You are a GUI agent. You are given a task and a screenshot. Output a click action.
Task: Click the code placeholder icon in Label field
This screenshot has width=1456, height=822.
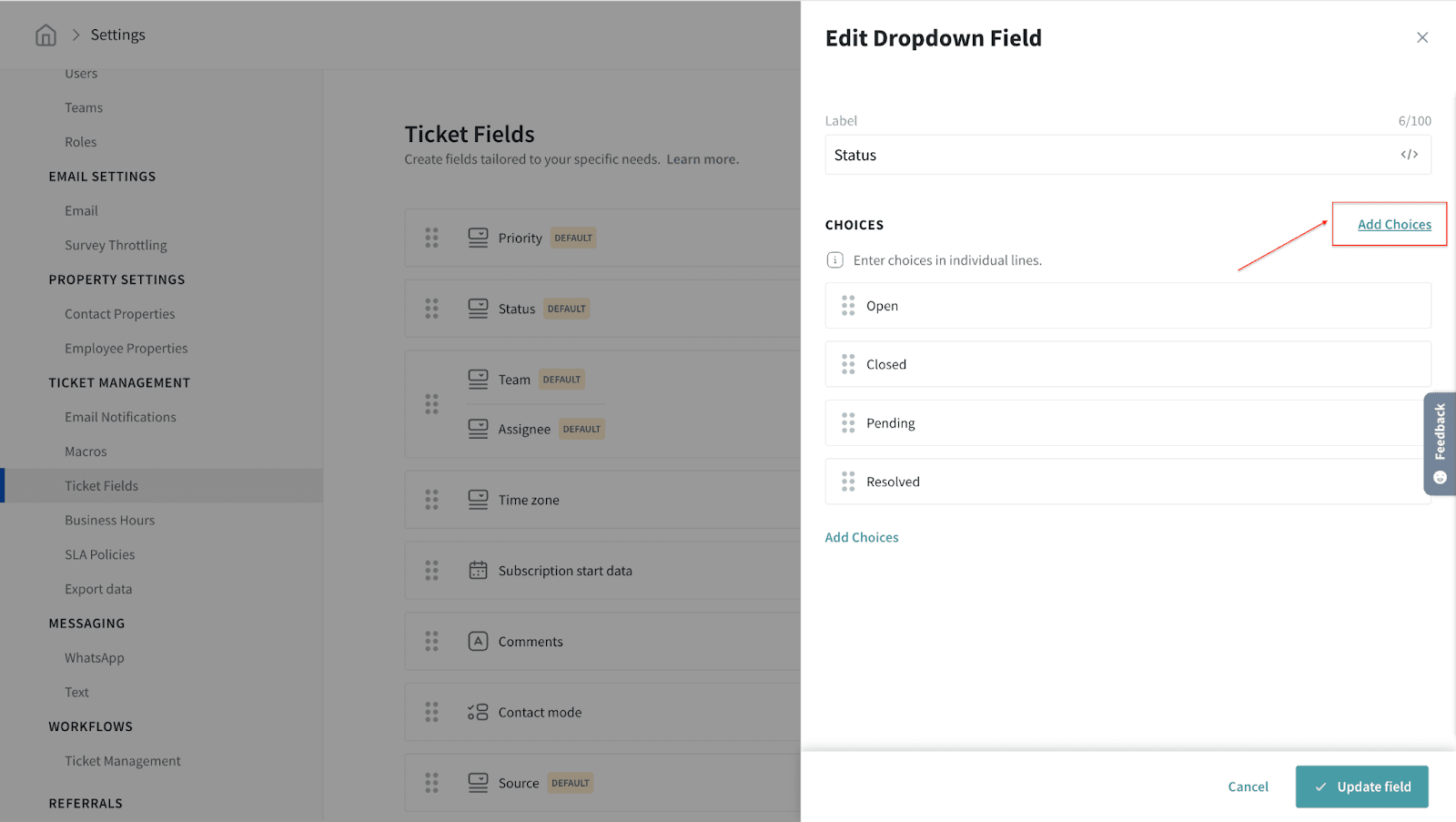click(1409, 155)
